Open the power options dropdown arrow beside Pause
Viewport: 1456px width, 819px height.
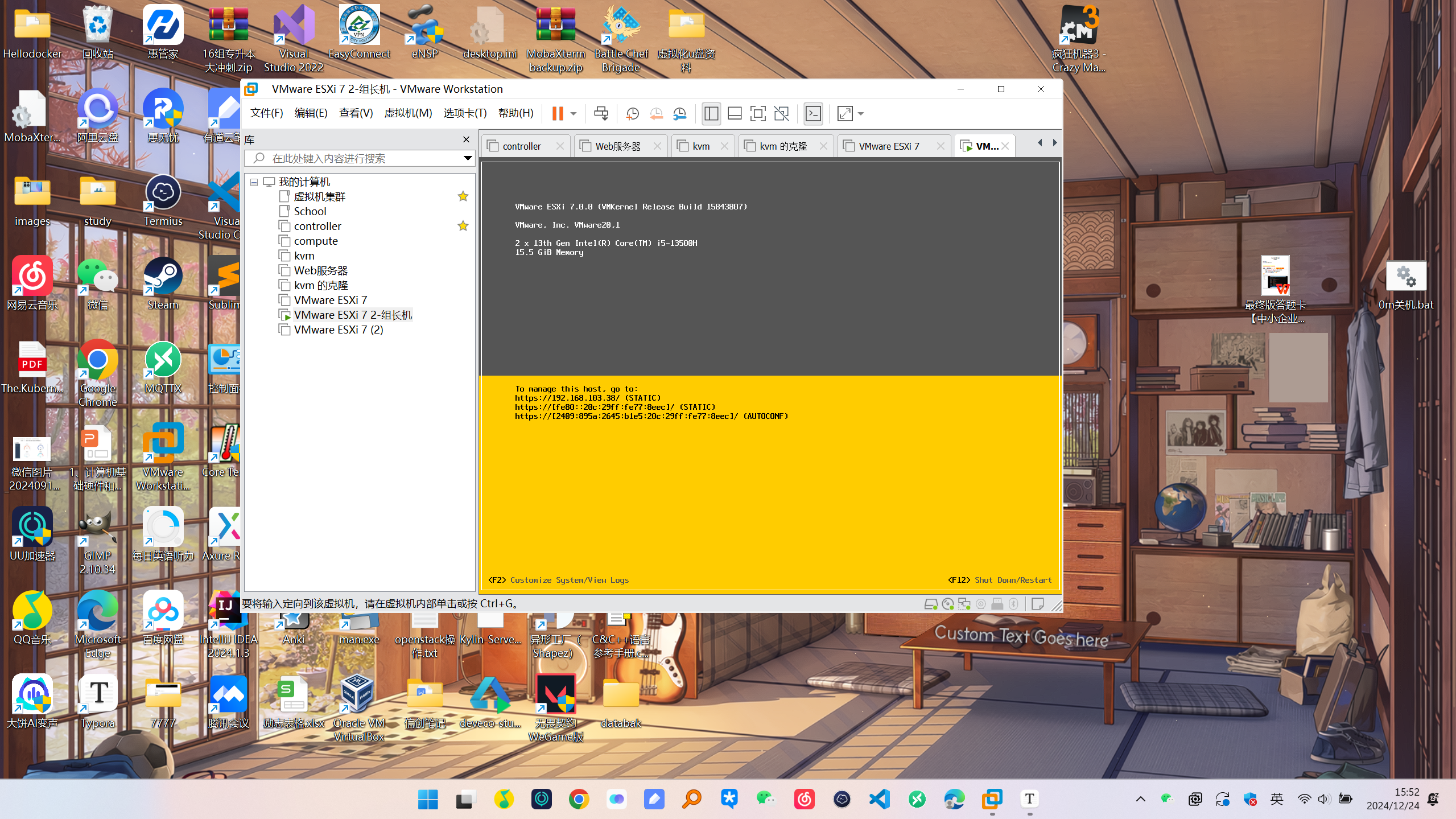pos(574,114)
